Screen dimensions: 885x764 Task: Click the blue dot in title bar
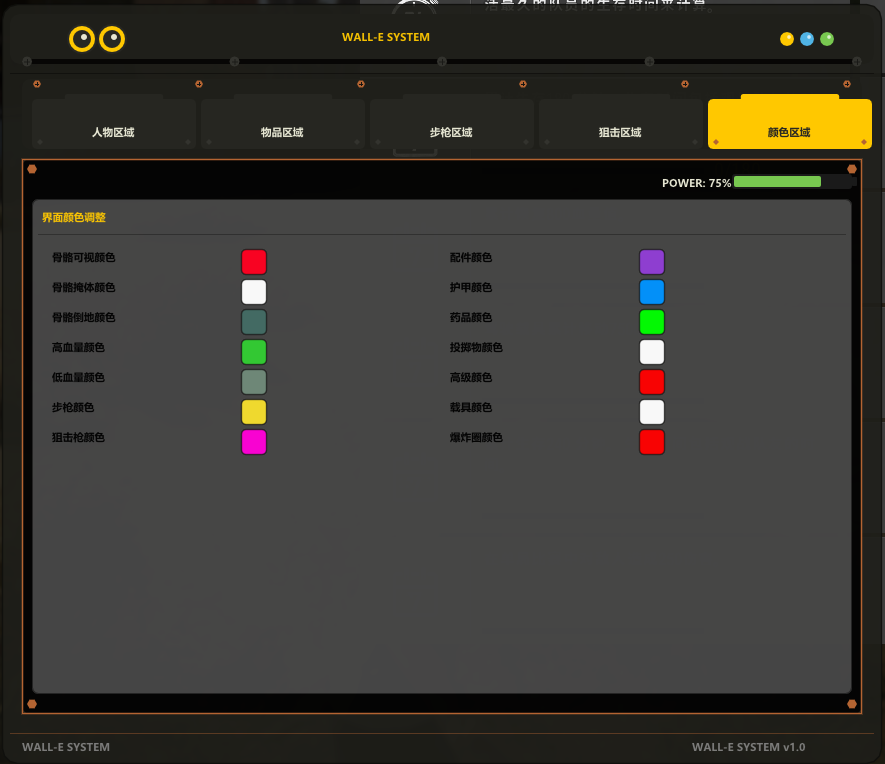tap(807, 39)
